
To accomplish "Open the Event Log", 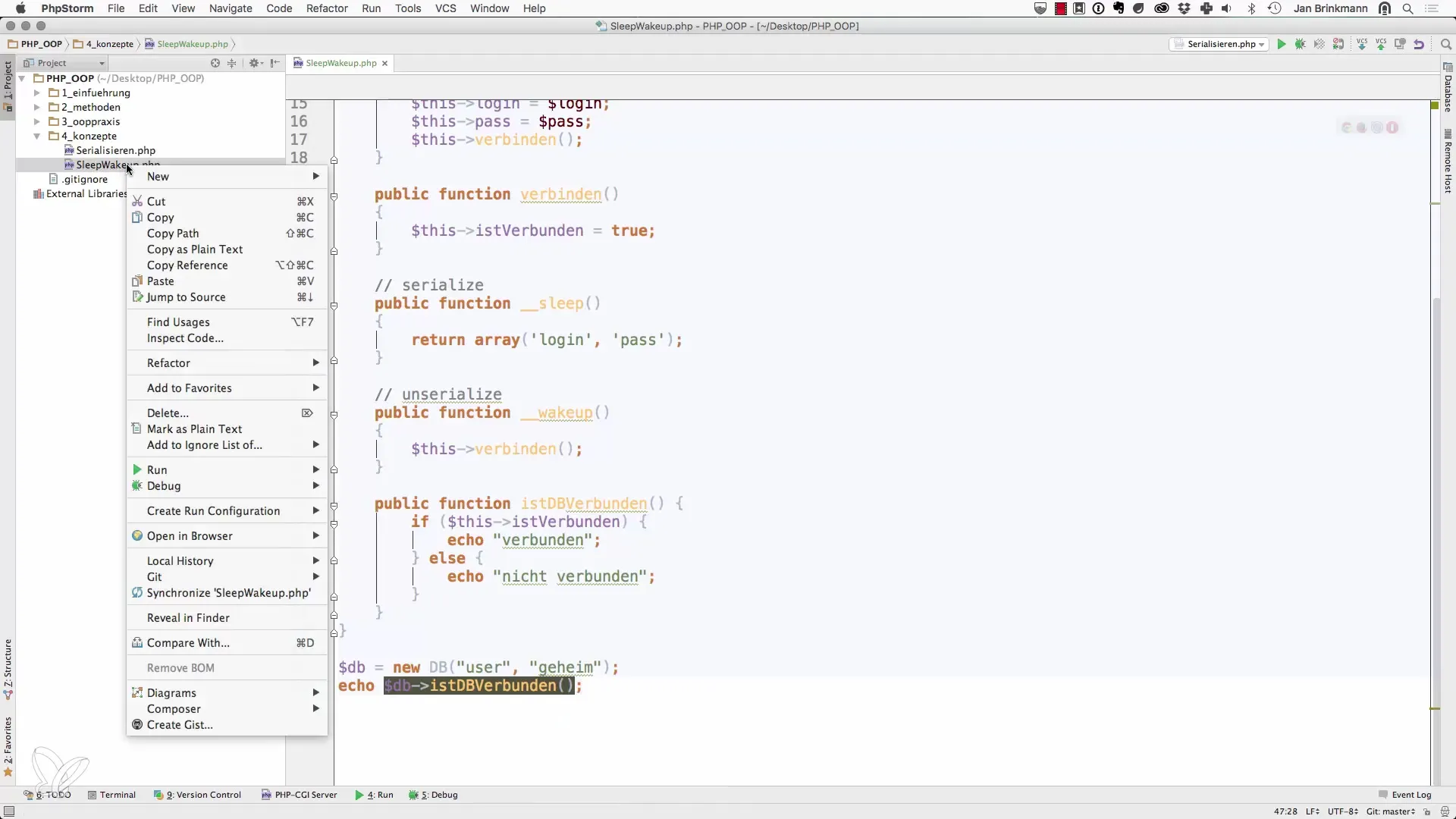I will (x=1405, y=795).
